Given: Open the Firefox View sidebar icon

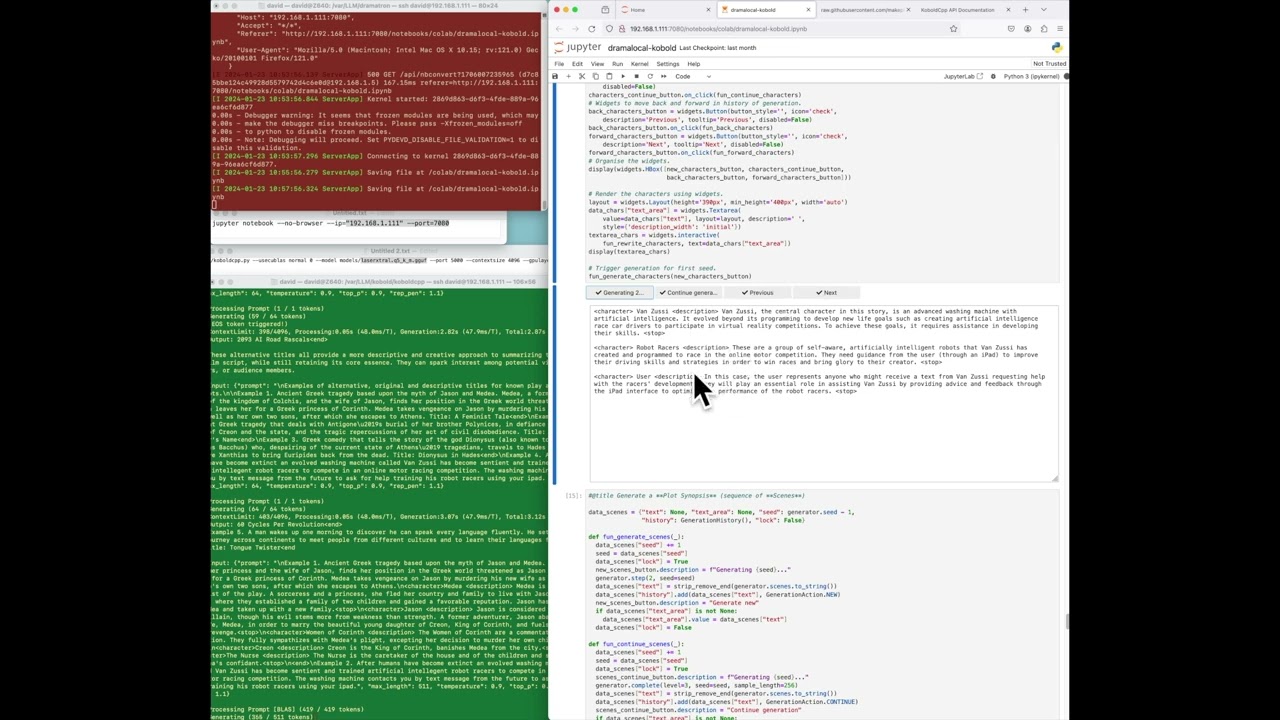Looking at the screenshot, I should click(605, 10).
